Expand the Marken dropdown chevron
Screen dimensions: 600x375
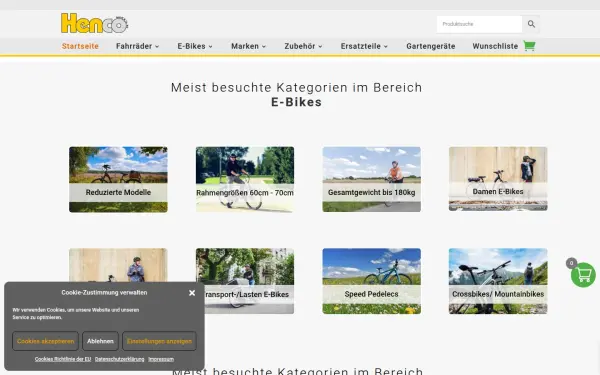point(264,47)
